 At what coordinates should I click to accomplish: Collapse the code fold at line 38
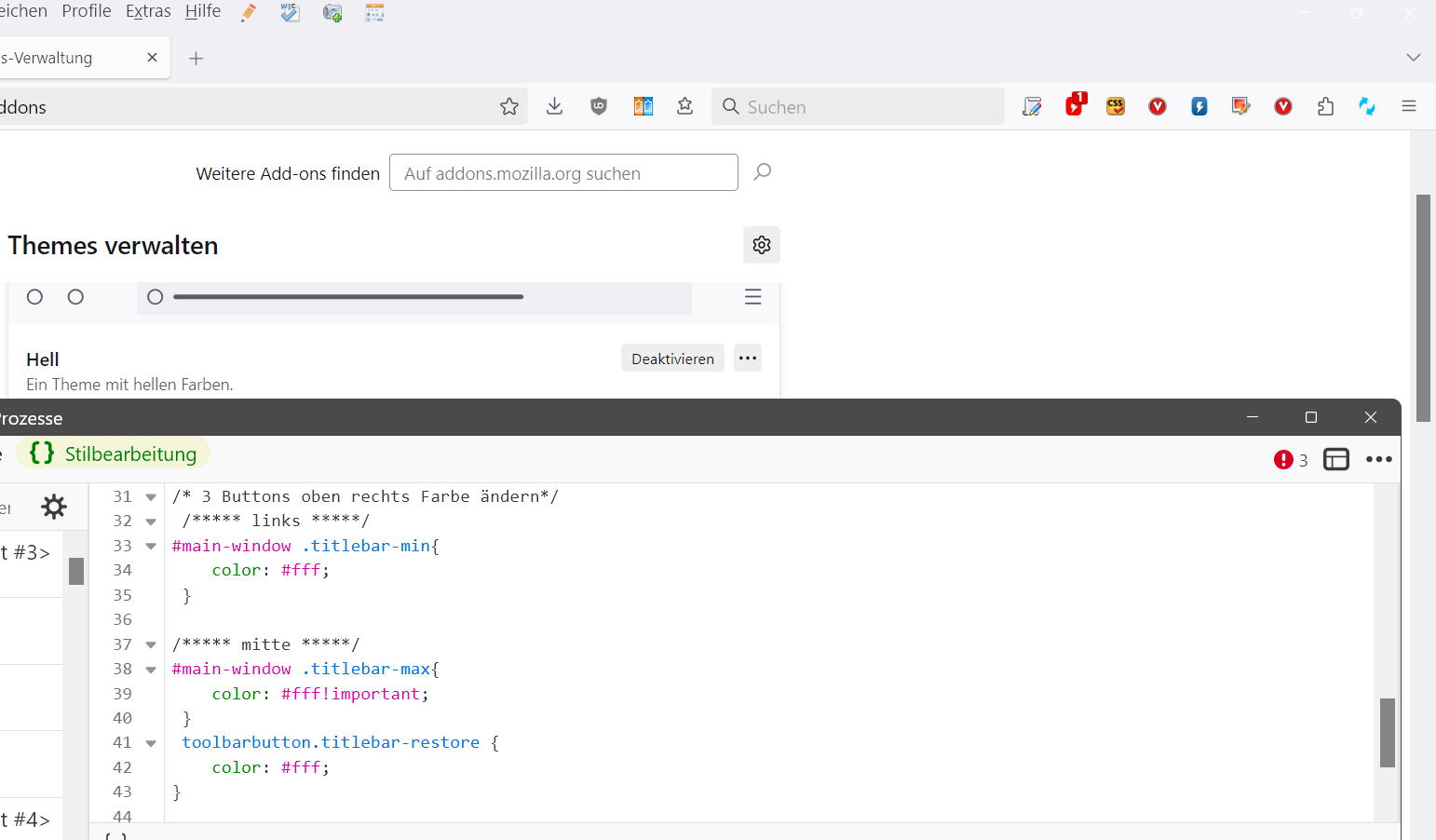[x=151, y=670]
